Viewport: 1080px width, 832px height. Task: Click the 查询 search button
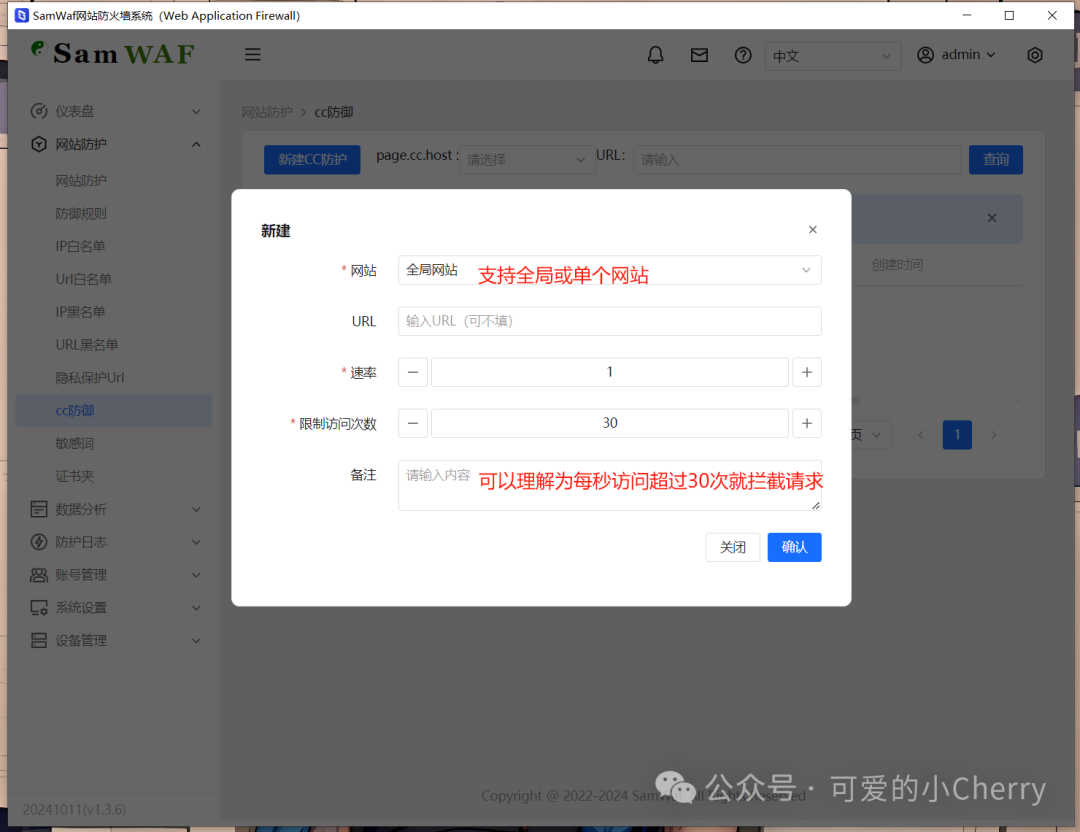pos(995,160)
